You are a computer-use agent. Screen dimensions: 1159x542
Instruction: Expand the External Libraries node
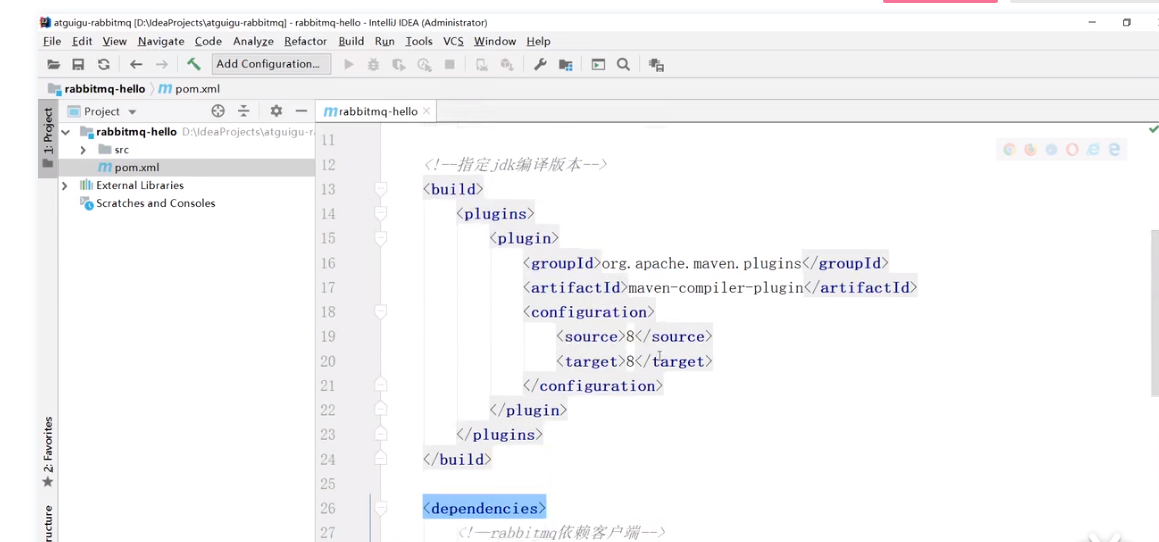pyautogui.click(x=64, y=185)
